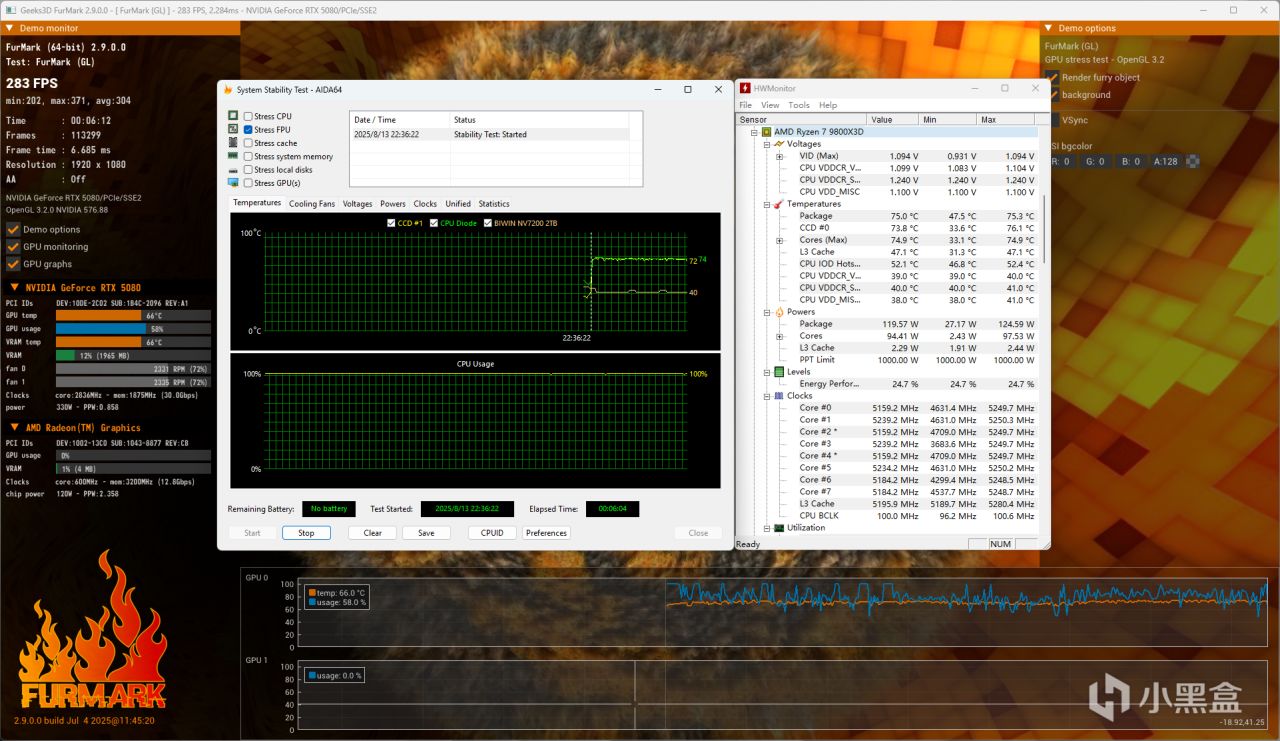The image size is (1280, 741).
Task: Enable the Stress system memory checkbox
Action: tap(248, 156)
